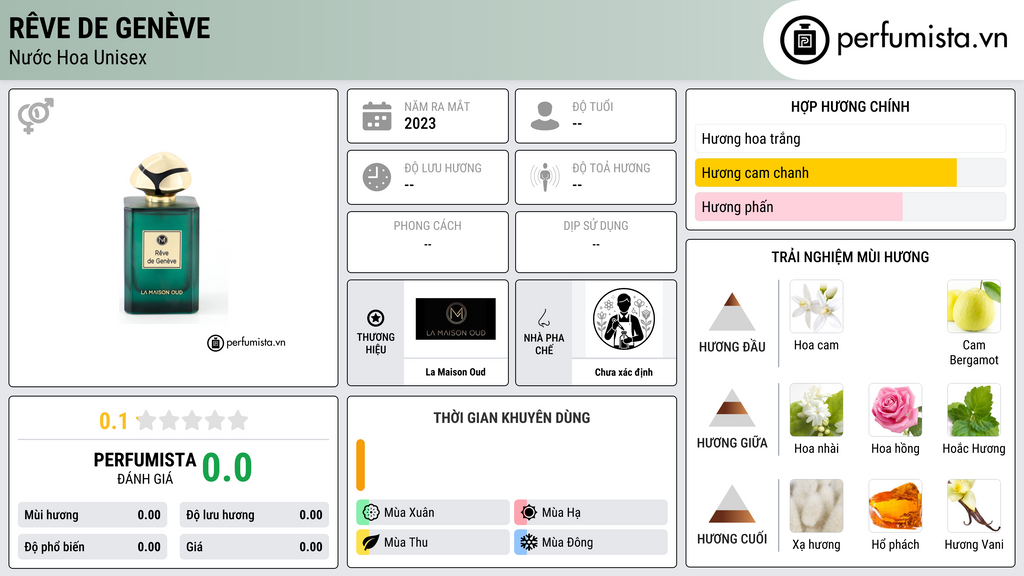Screen dimensions: 1024x576
Task: Click the sillage radiating person icon
Action: point(545,177)
